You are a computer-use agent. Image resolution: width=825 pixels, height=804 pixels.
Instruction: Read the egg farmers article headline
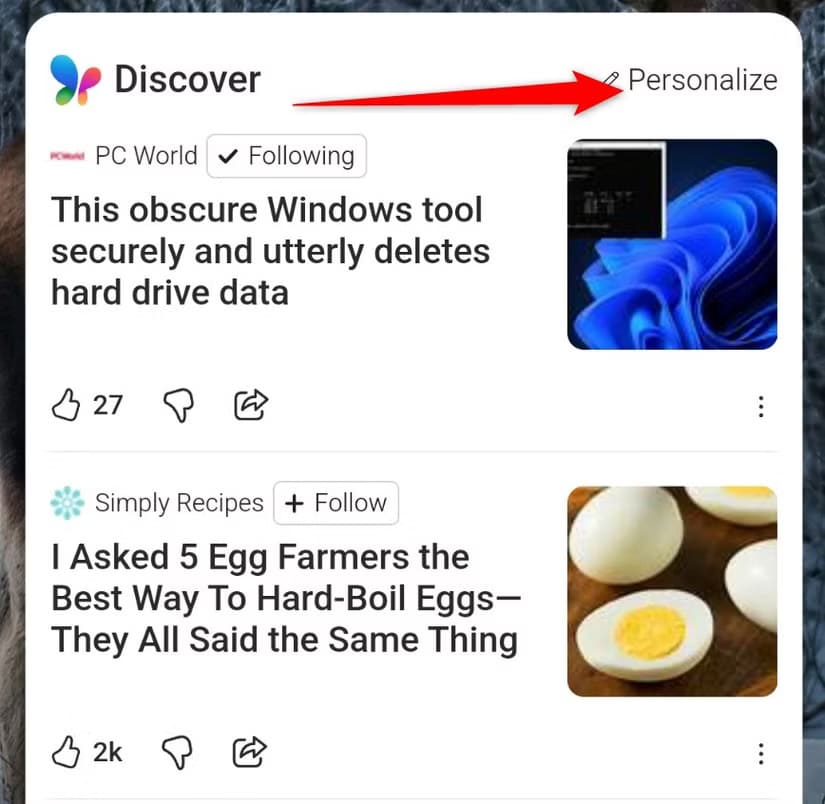tap(285, 597)
